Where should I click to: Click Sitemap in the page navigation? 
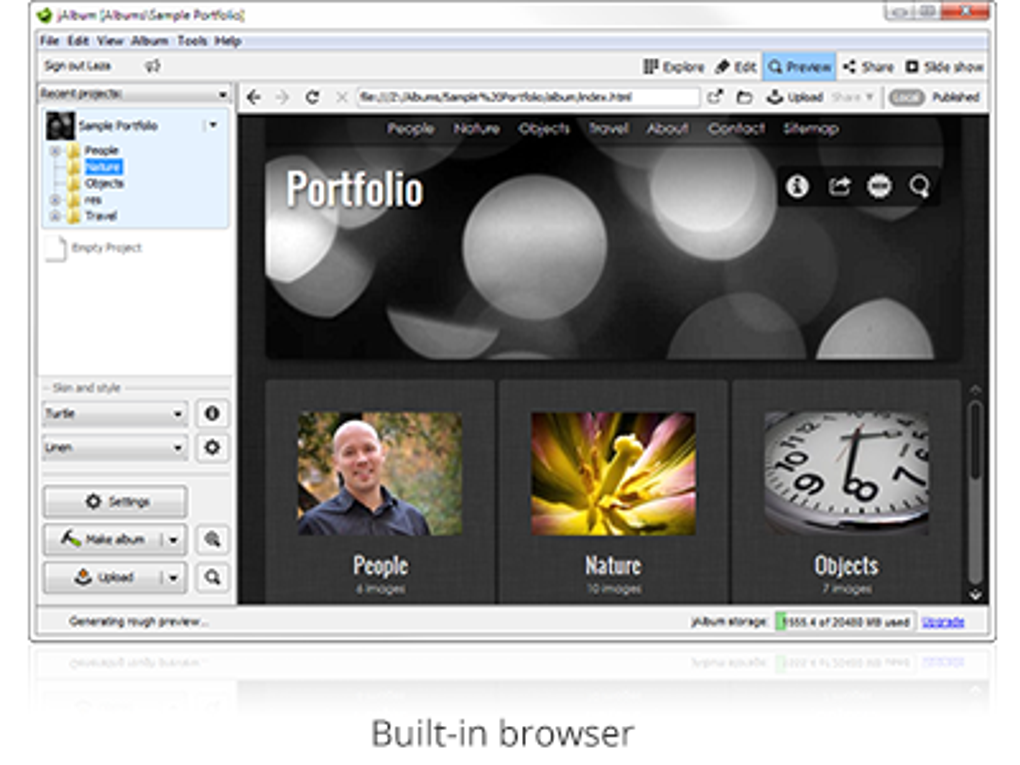point(811,129)
